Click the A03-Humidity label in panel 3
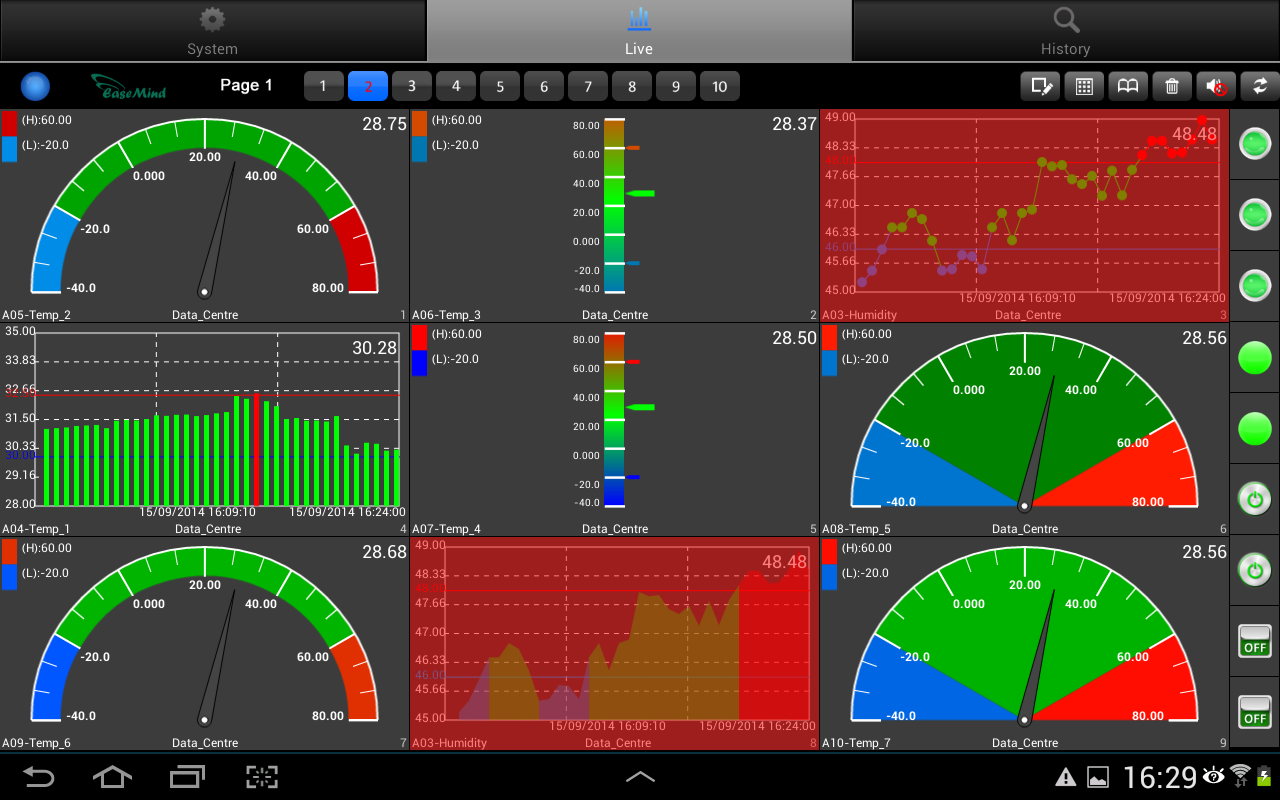The height and width of the screenshot is (800, 1280). [860, 315]
